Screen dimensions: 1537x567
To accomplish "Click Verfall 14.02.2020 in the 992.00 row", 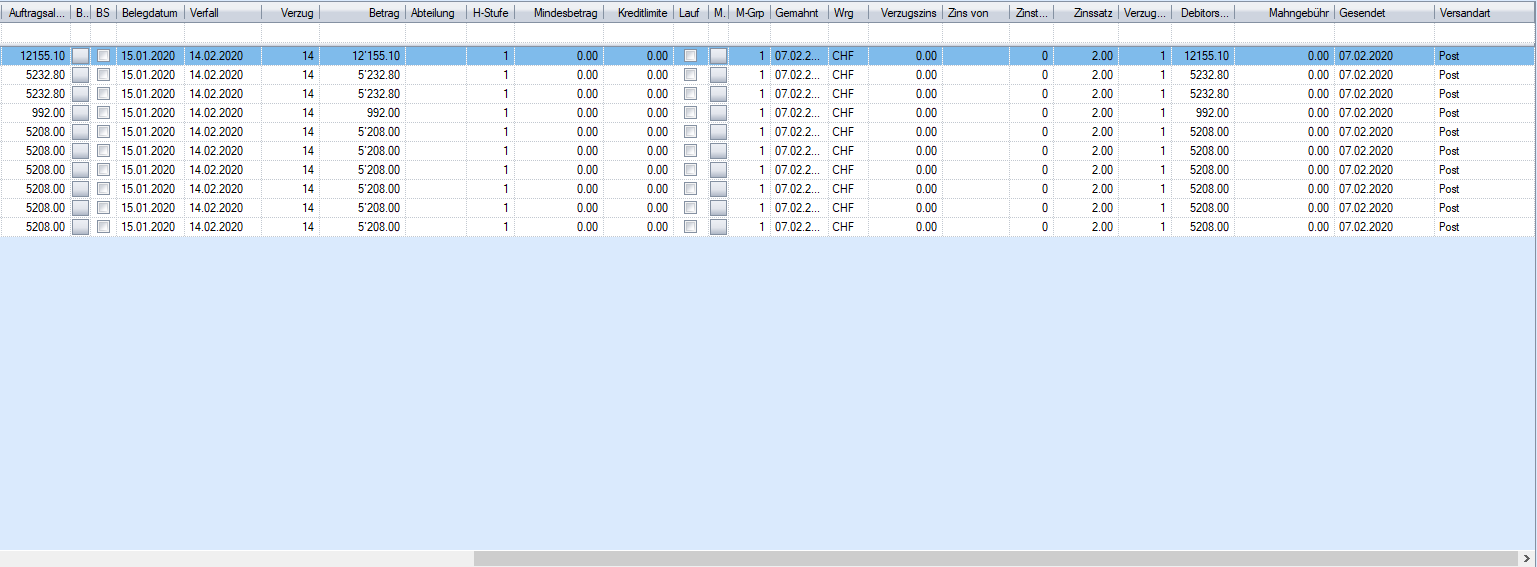I will point(222,113).
